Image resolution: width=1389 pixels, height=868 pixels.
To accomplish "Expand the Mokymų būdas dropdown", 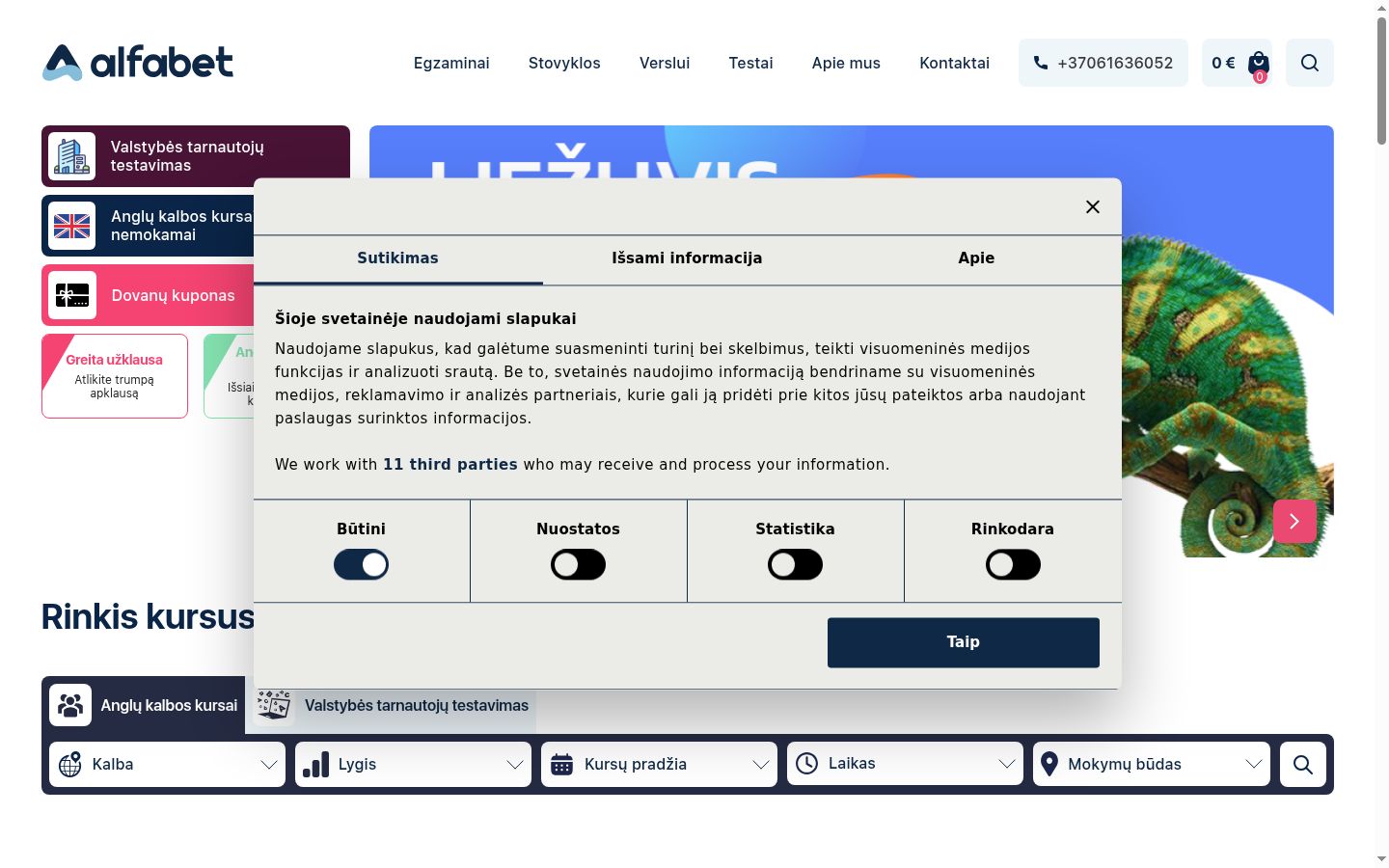I will [x=1152, y=764].
